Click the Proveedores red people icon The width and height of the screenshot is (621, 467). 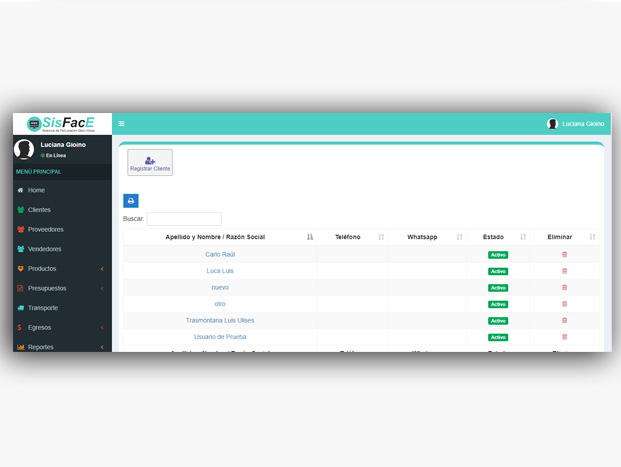click(x=21, y=229)
